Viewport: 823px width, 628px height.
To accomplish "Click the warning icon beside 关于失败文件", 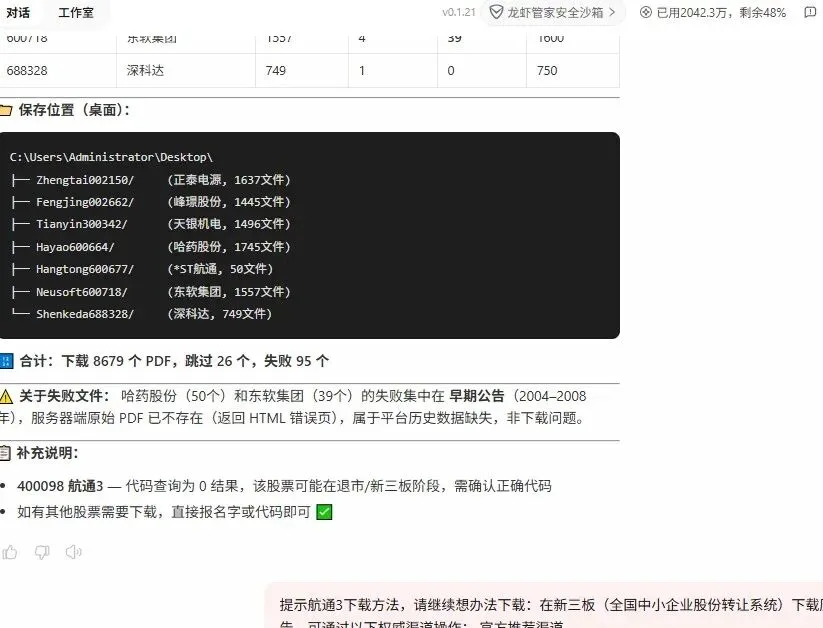I will [6, 396].
